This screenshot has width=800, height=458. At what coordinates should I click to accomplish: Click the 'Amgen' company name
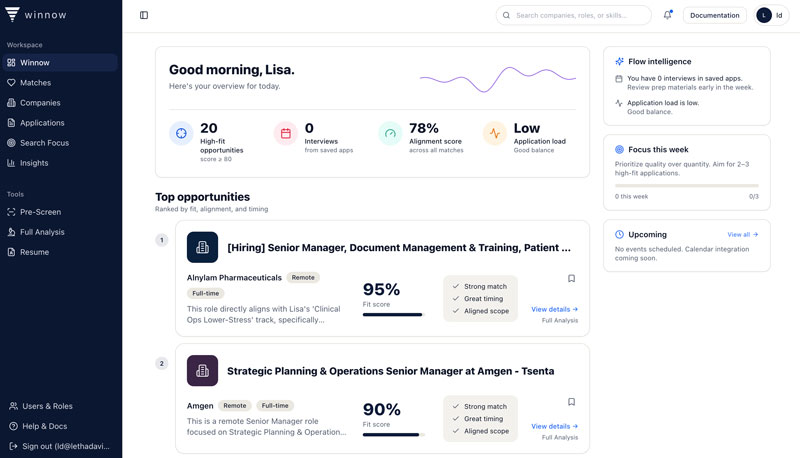tap(200, 406)
